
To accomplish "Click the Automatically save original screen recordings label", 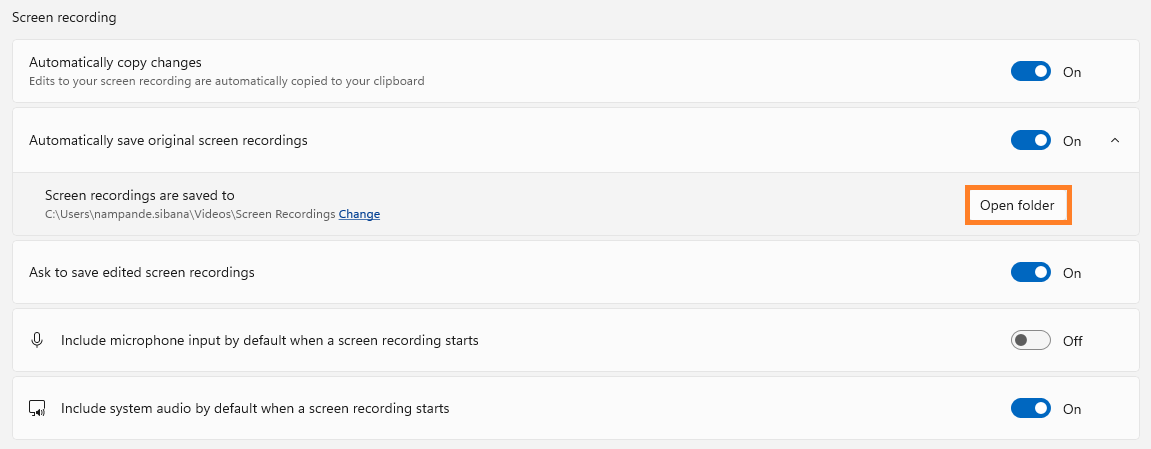I will pos(168,141).
